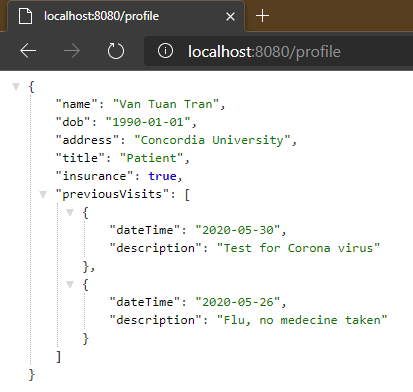Click the insurance value true
This screenshot has height=392, width=413.
click(162, 176)
